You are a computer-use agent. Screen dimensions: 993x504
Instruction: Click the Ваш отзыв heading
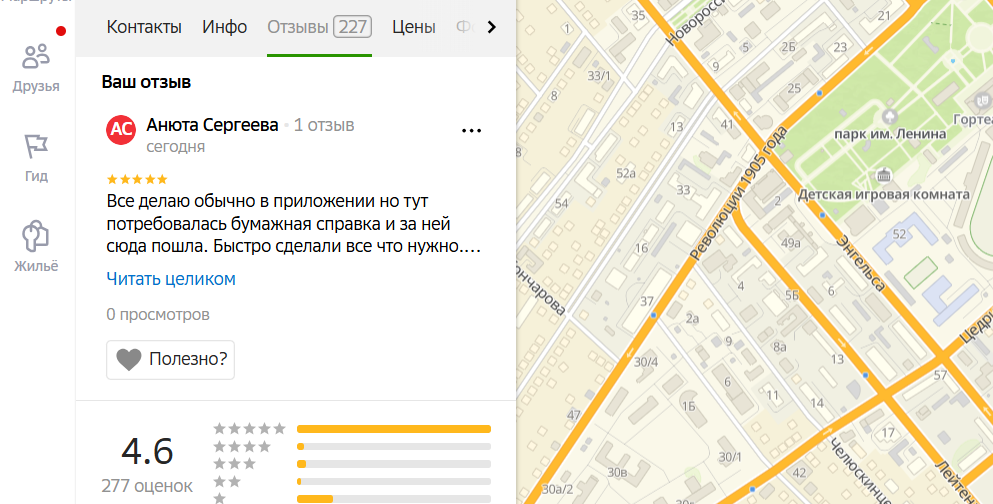(146, 82)
